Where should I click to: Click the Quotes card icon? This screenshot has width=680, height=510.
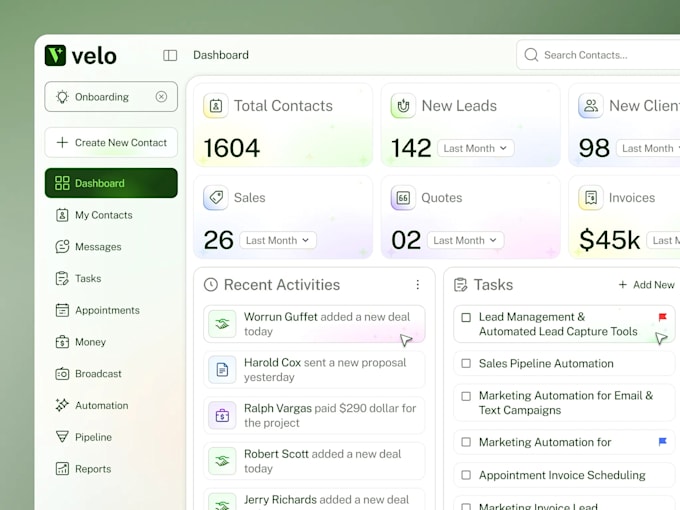pyautogui.click(x=403, y=198)
